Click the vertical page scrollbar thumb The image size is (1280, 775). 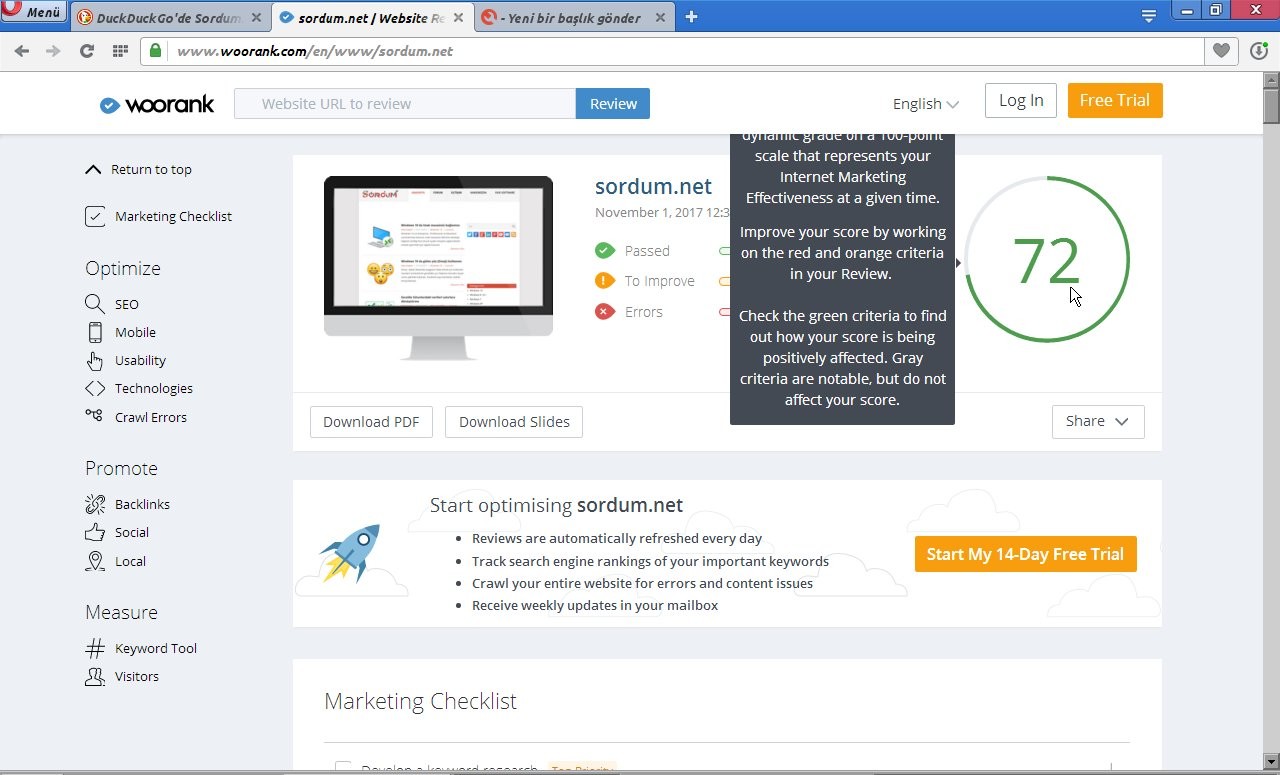[x=1271, y=106]
